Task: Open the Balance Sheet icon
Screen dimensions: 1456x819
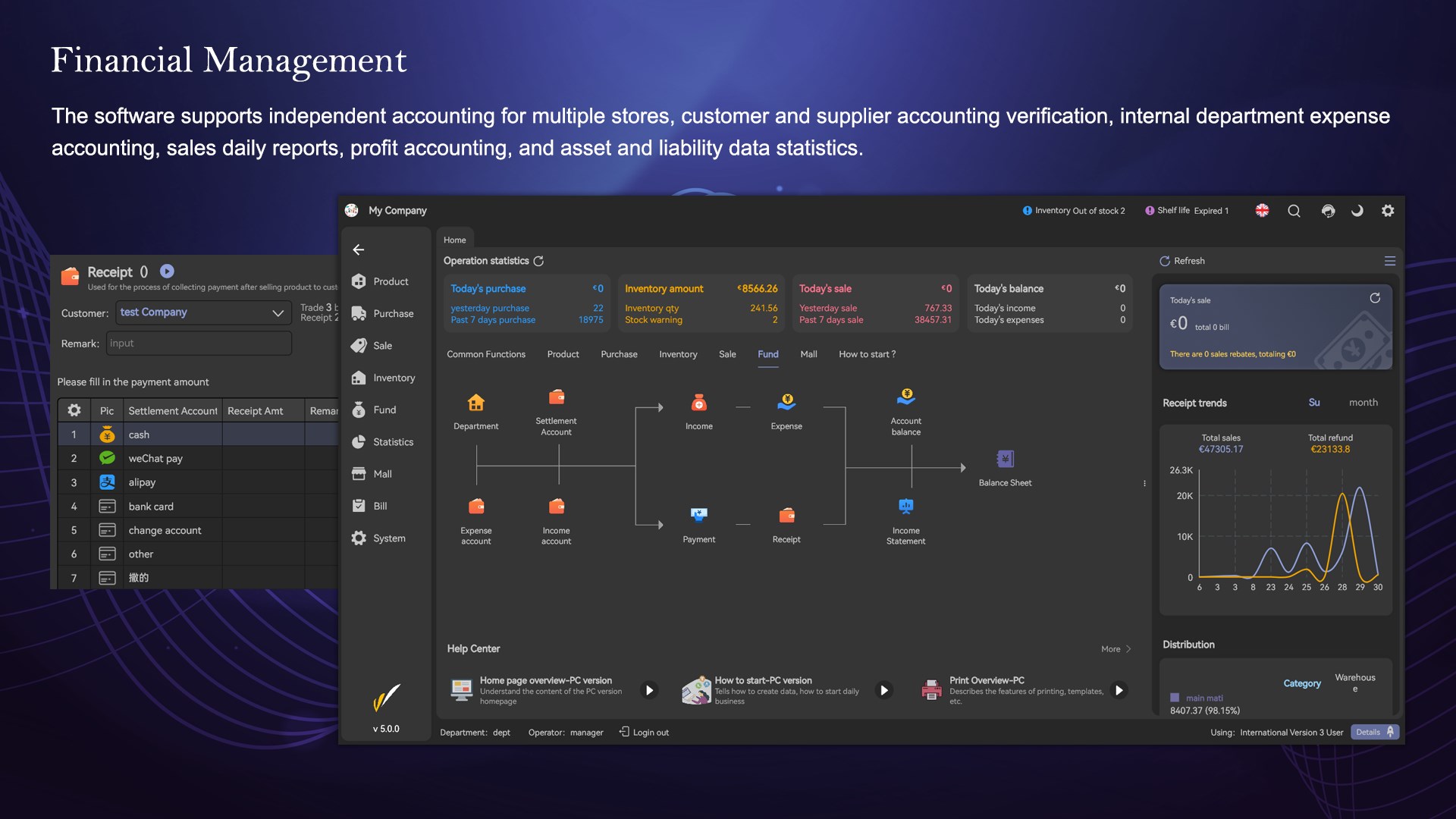Action: click(1005, 460)
